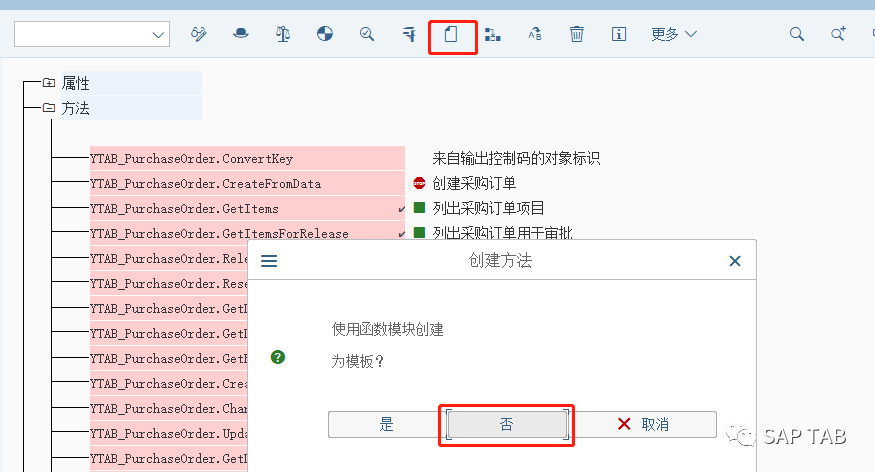Screen dimensions: 875x472
Task: Click the green square beside 列出采购订单用于审批
Action: [419, 233]
